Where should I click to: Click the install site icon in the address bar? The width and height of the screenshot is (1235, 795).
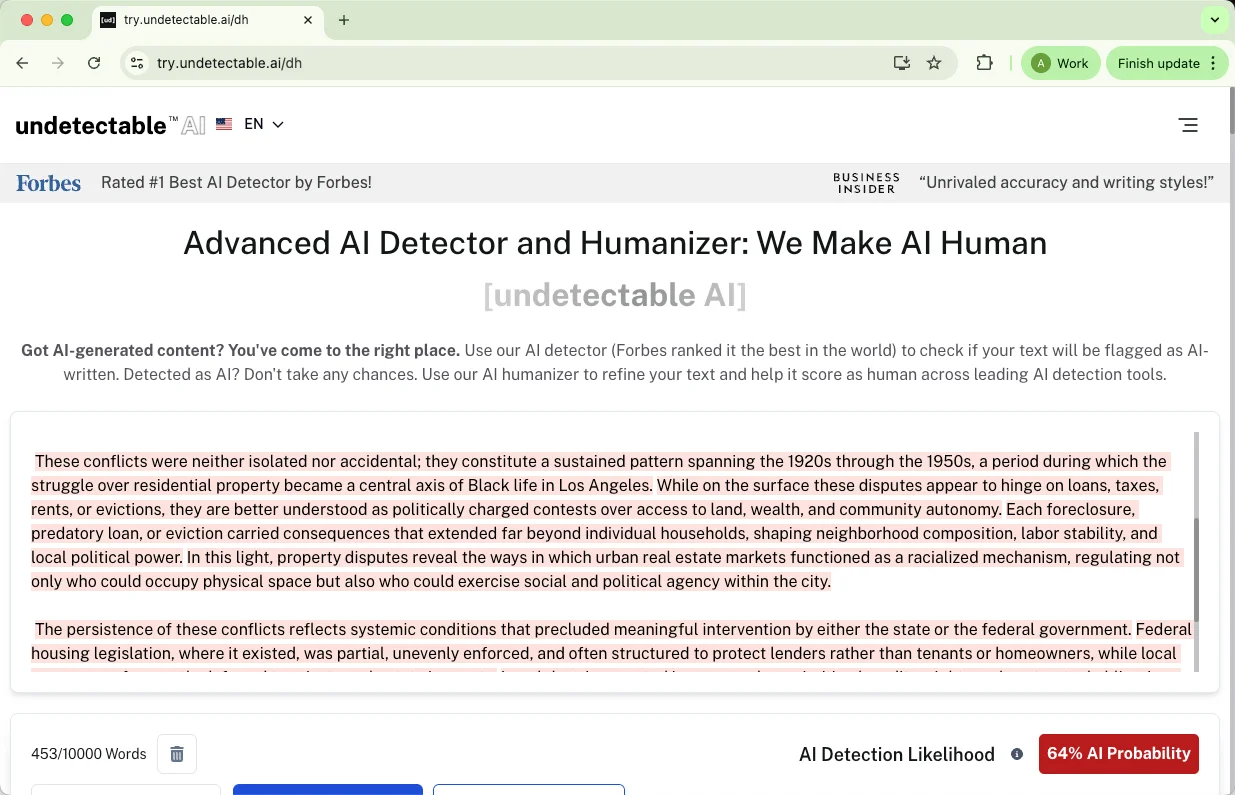901,62
